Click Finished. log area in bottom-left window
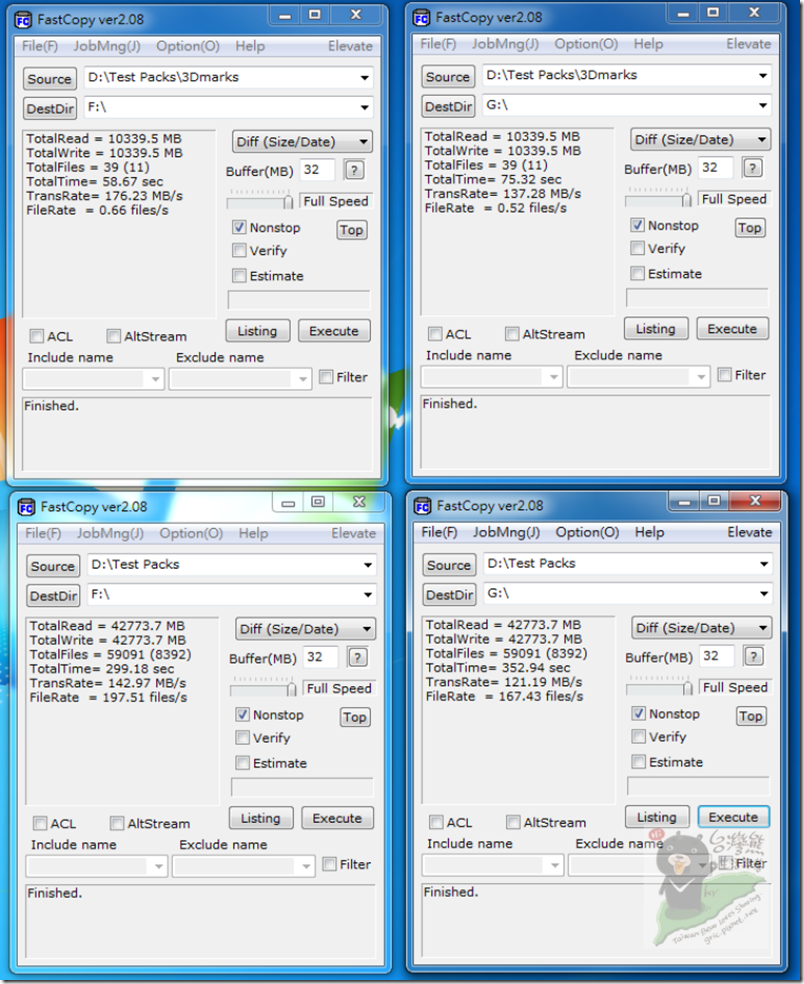804x984 pixels. click(x=200, y=920)
